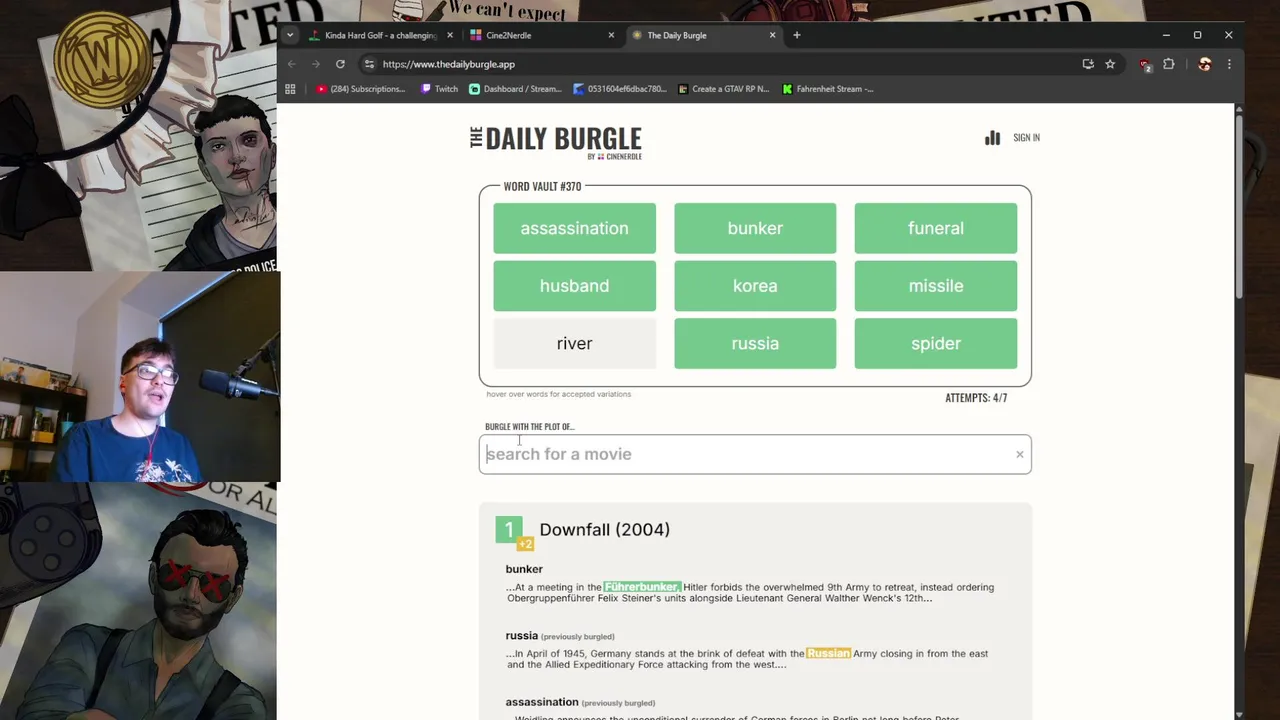Maximize the Chrome window
Viewport: 1280px width, 720px height.
coord(1197,35)
